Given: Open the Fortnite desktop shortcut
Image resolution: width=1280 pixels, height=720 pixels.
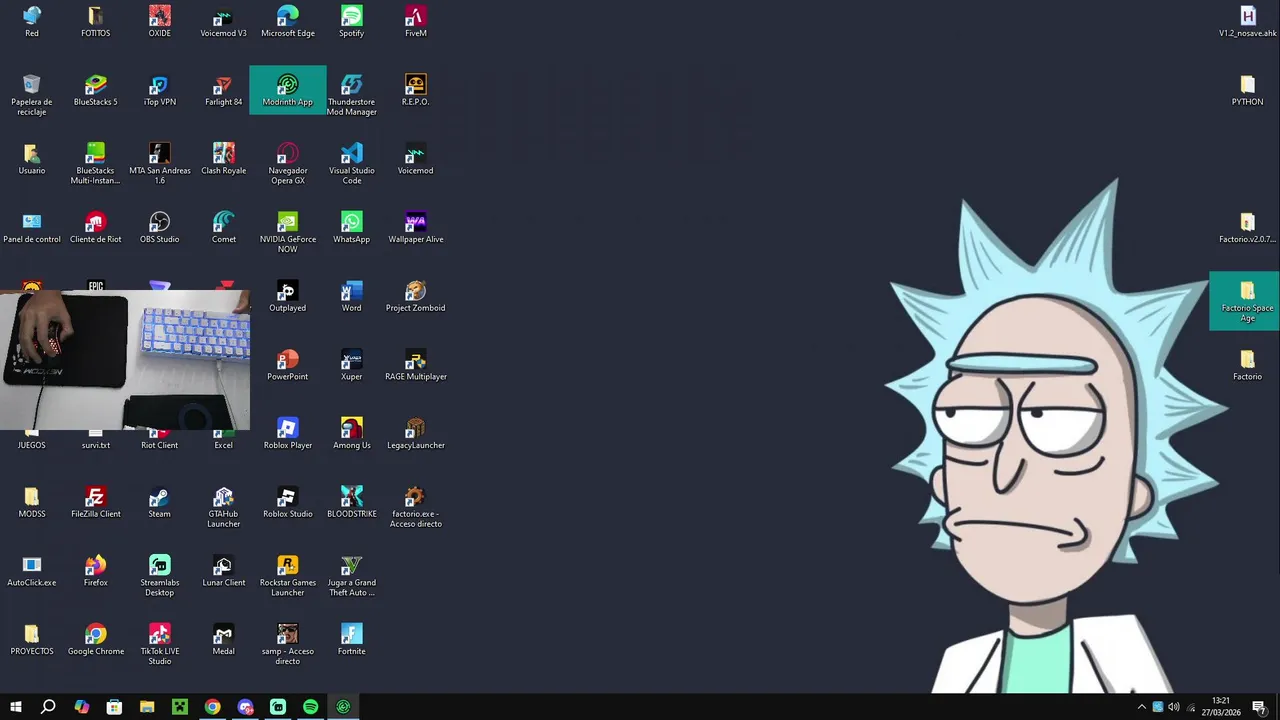Looking at the screenshot, I should pyautogui.click(x=352, y=641).
